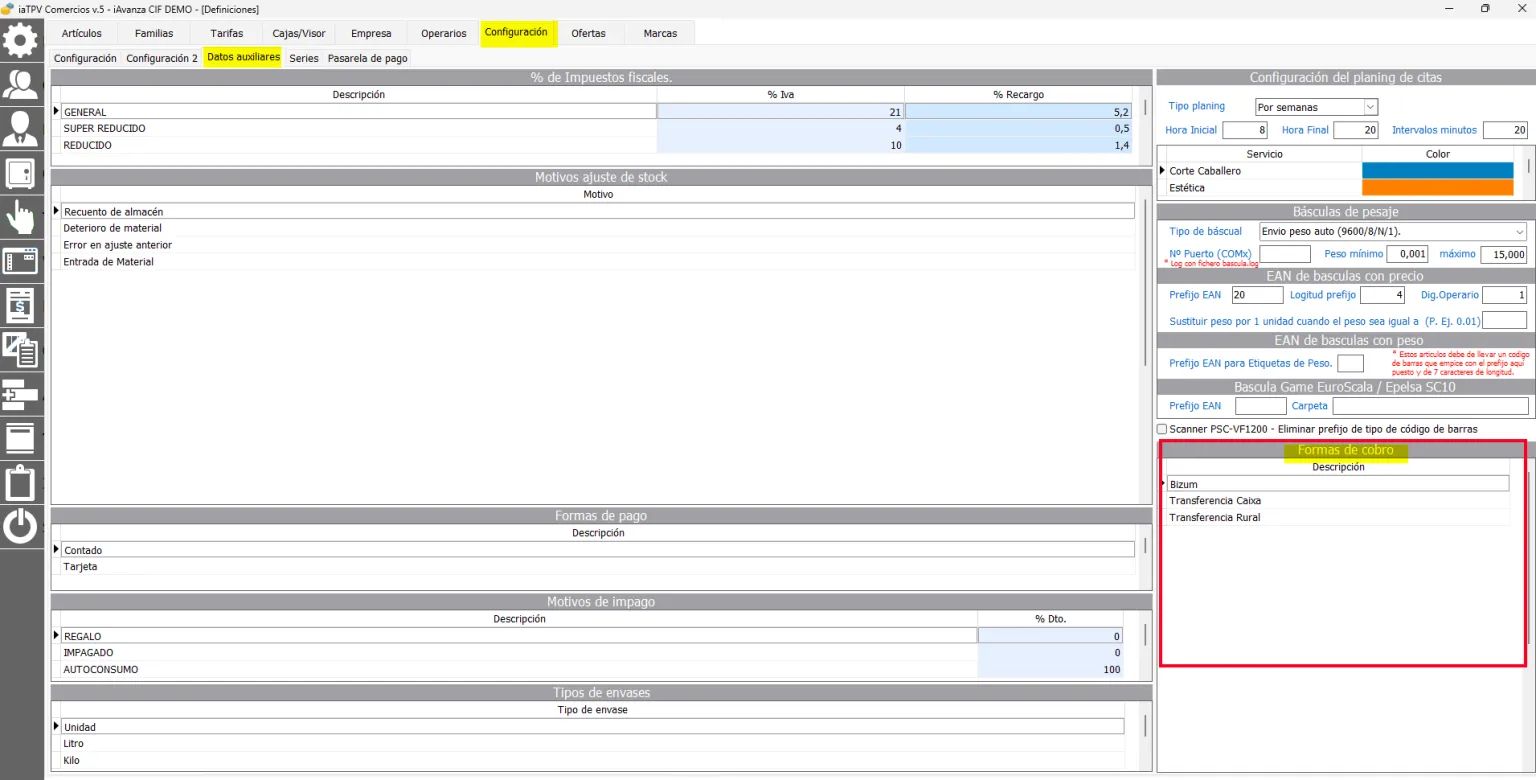1536x780 pixels.
Task: Switch to the Artículos tab
Action: 82,33
